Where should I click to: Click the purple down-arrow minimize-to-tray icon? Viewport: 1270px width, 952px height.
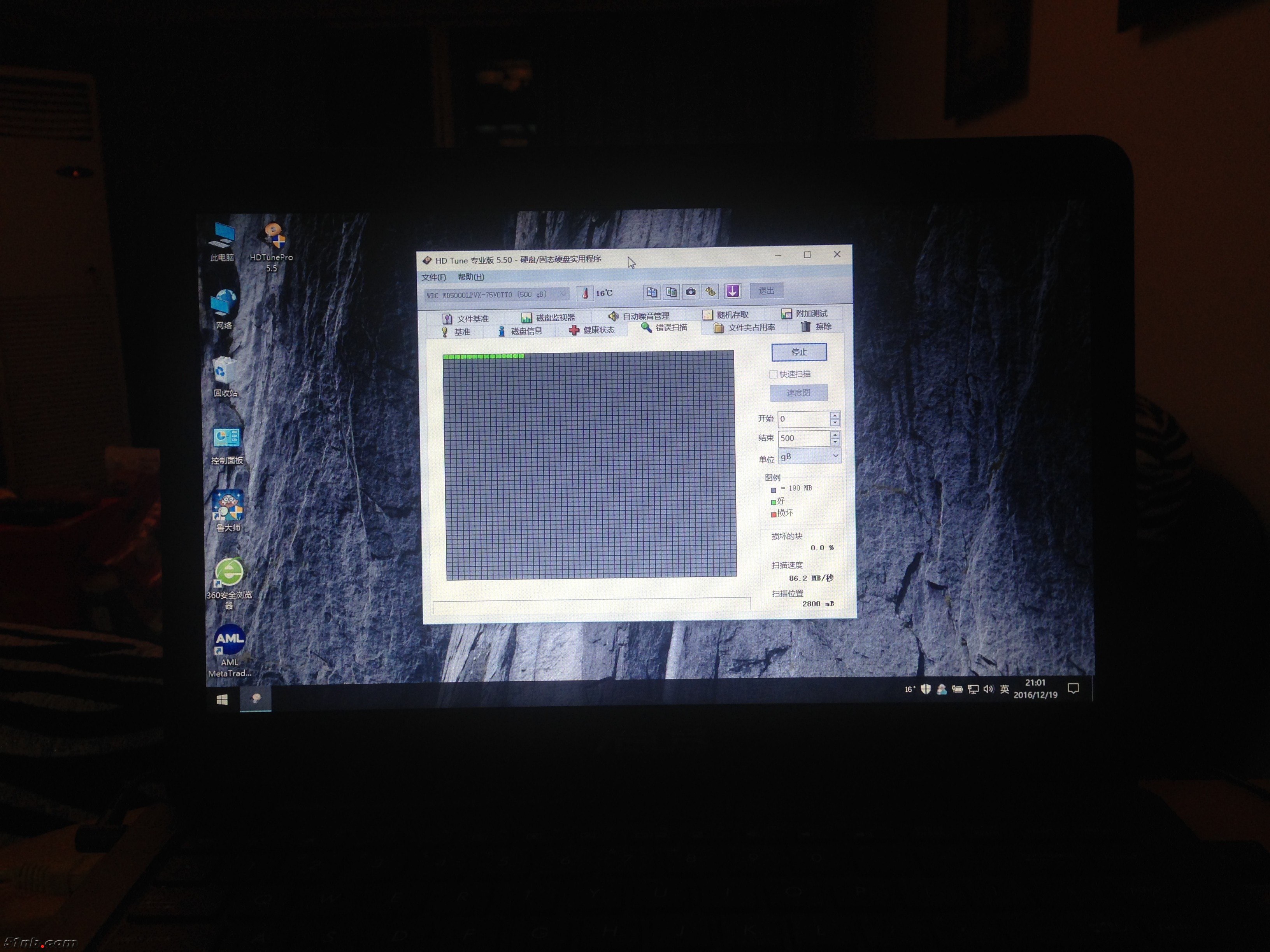click(733, 291)
